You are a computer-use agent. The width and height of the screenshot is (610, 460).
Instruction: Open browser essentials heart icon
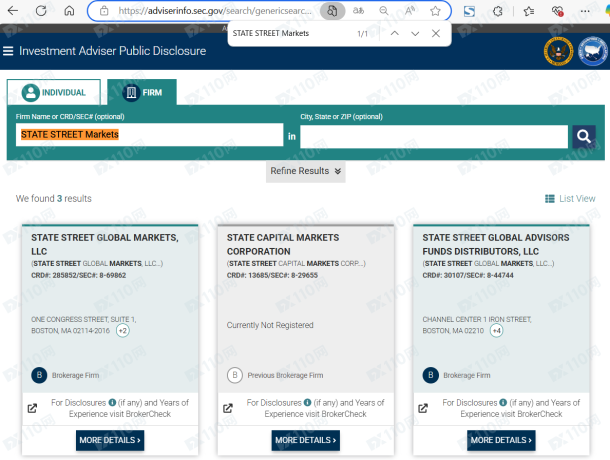(x=557, y=11)
